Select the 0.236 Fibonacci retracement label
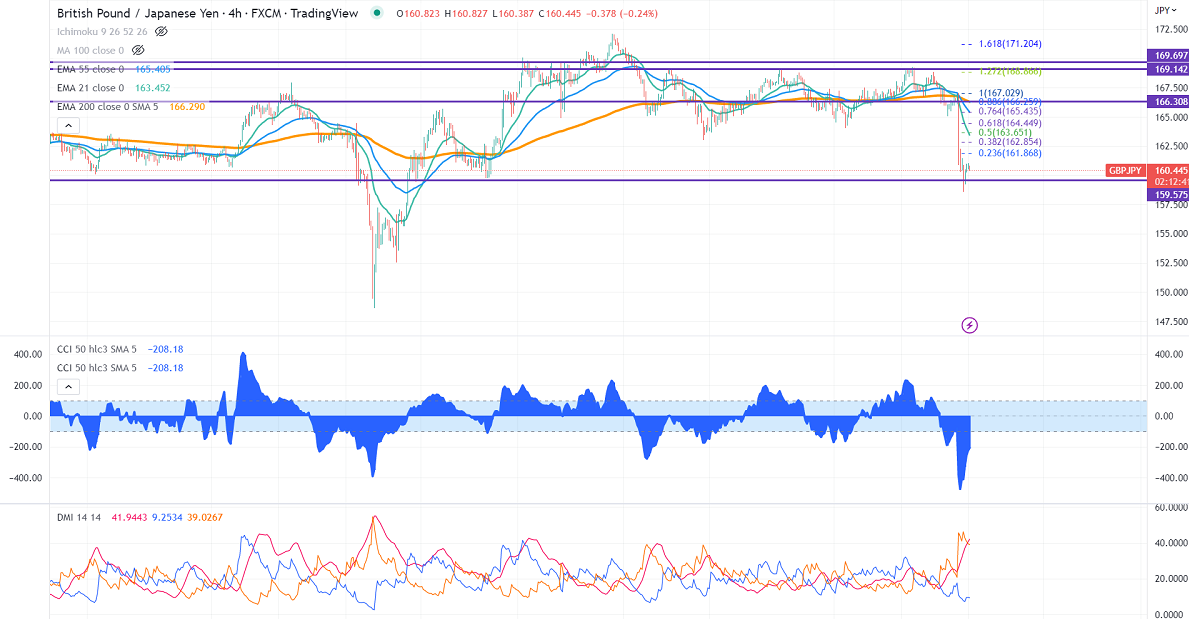 pos(1010,153)
